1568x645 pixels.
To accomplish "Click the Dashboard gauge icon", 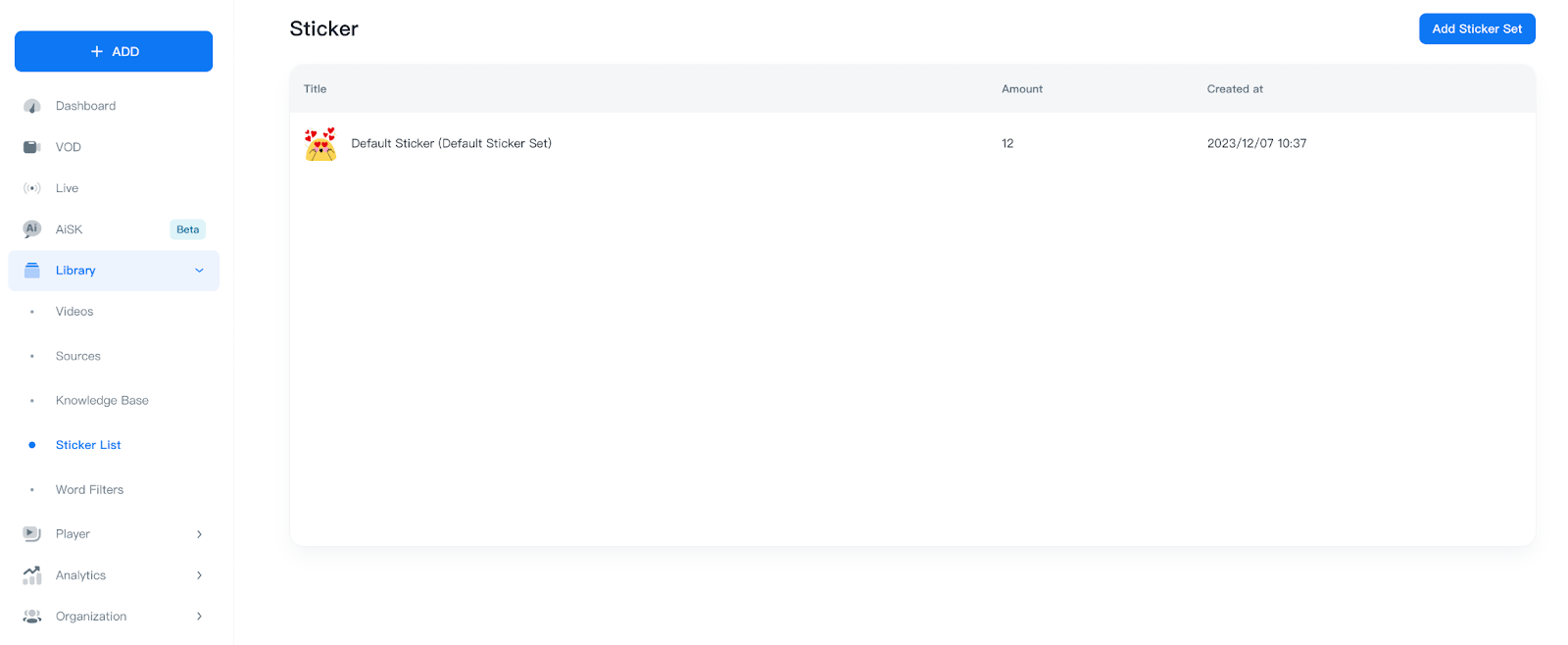I will (x=32, y=106).
